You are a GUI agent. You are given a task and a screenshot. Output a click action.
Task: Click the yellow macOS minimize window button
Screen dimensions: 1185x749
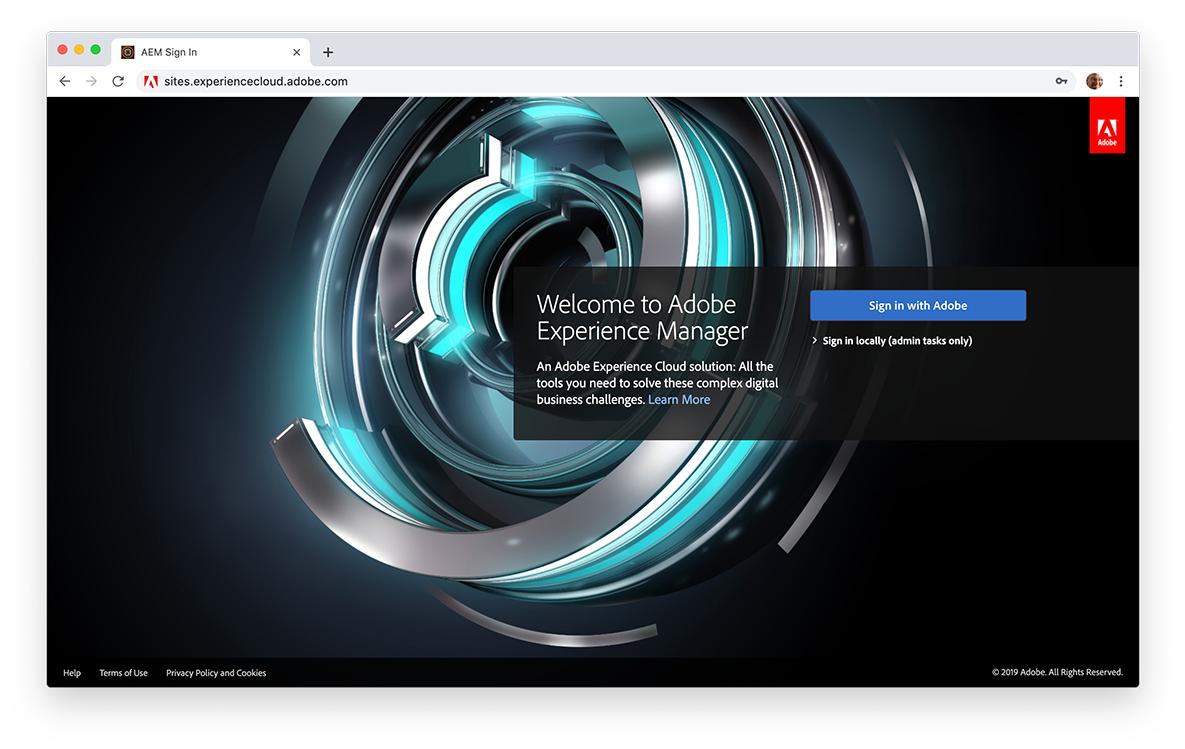click(79, 50)
